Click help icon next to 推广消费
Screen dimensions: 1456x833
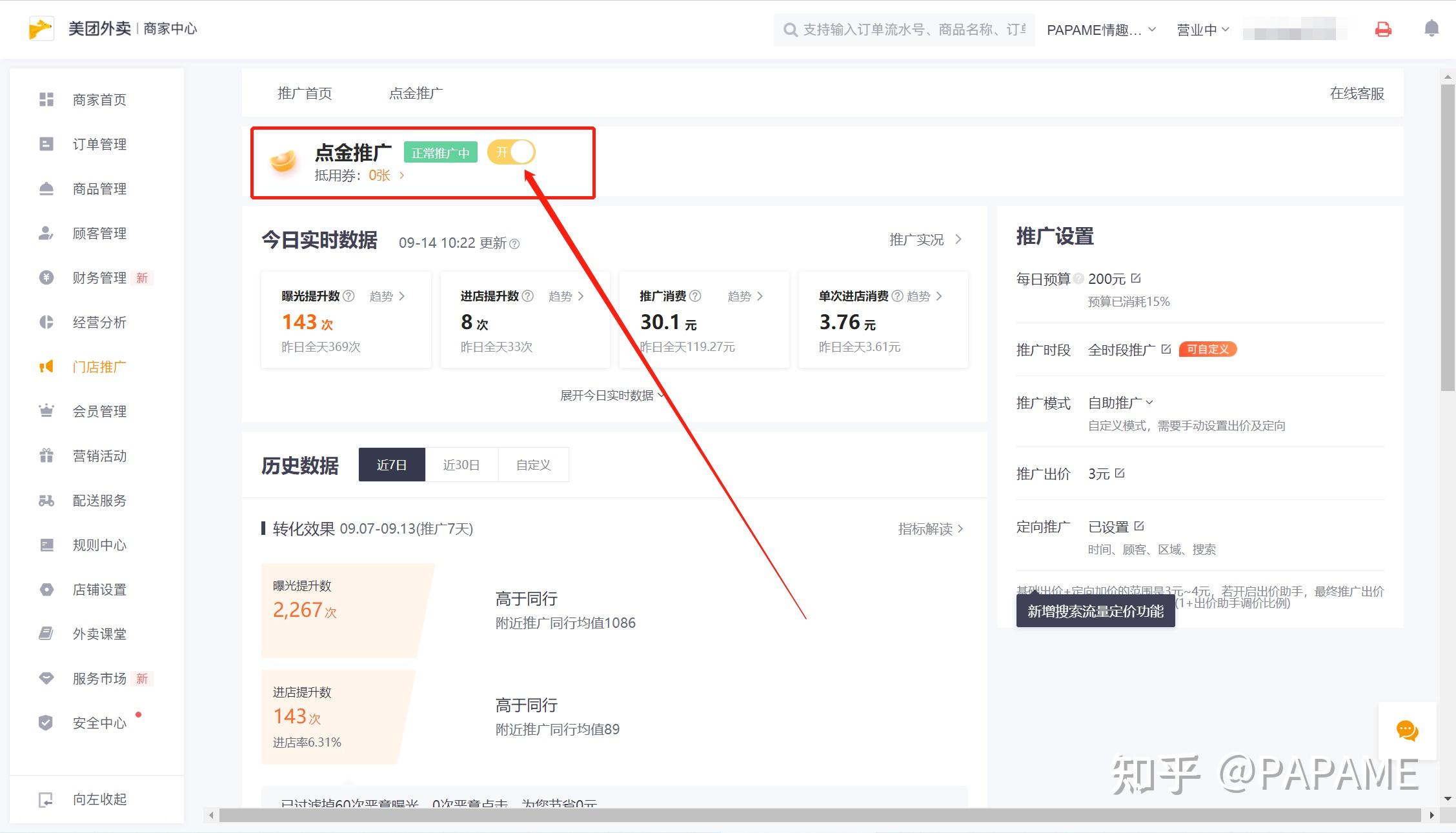point(695,296)
